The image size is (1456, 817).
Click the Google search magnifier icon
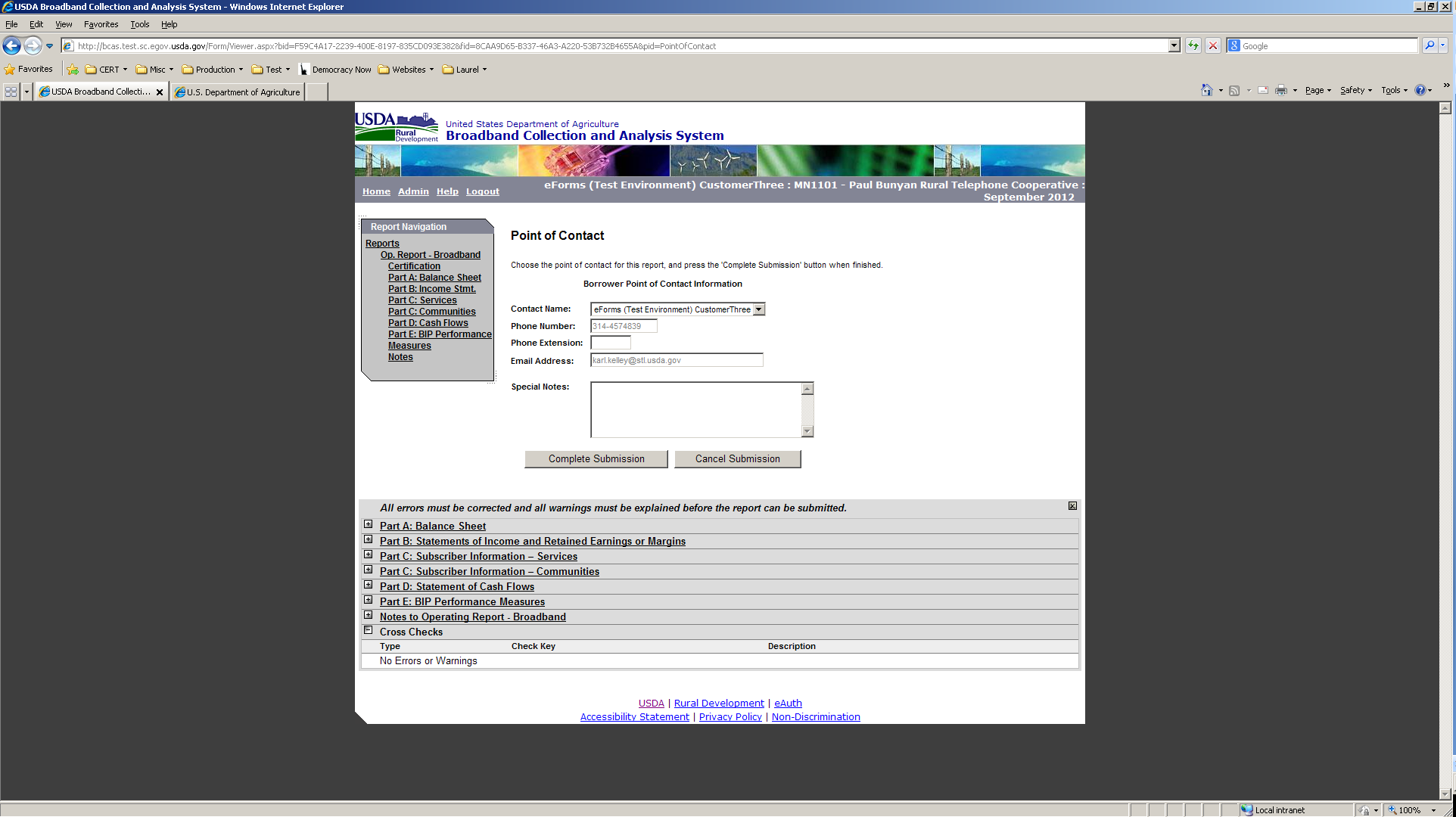point(1429,46)
